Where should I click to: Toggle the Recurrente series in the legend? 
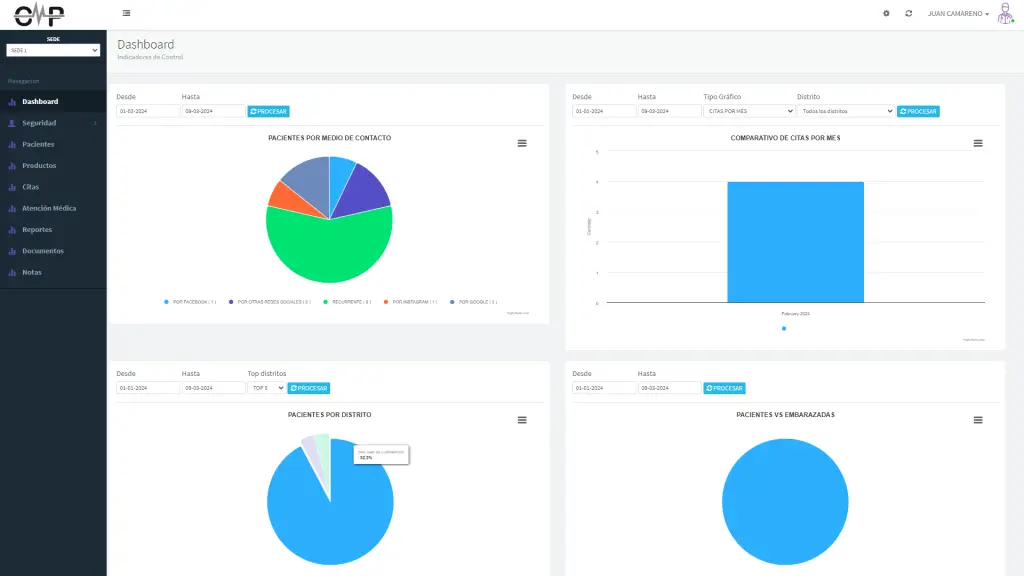point(347,301)
